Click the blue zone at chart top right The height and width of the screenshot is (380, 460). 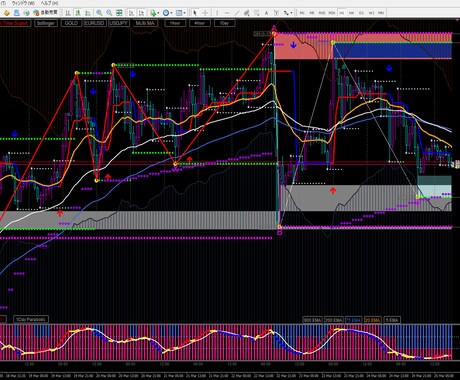pos(393,50)
